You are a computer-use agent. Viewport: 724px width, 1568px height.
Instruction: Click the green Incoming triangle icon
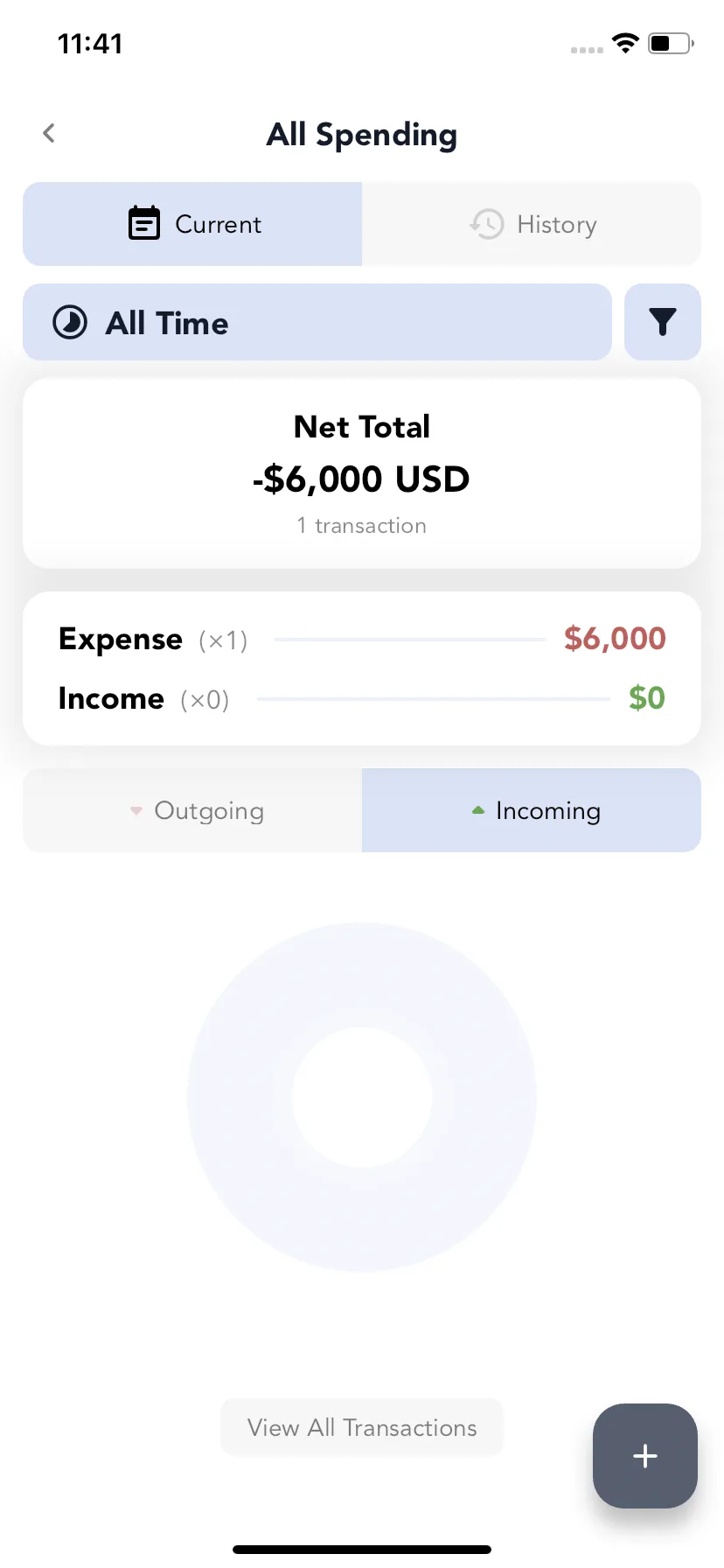[478, 810]
